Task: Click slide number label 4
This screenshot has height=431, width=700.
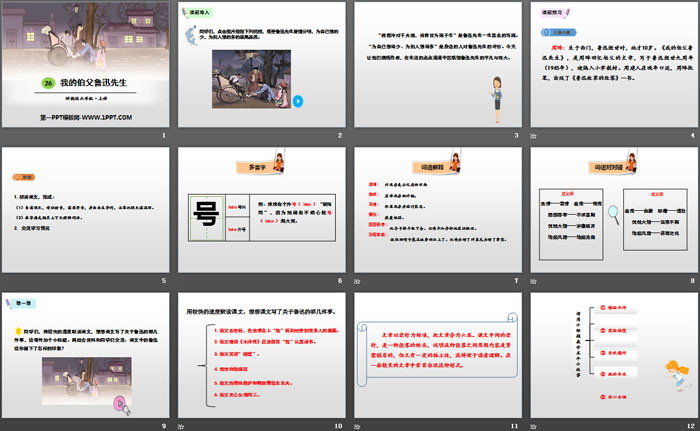Action: coord(693,135)
